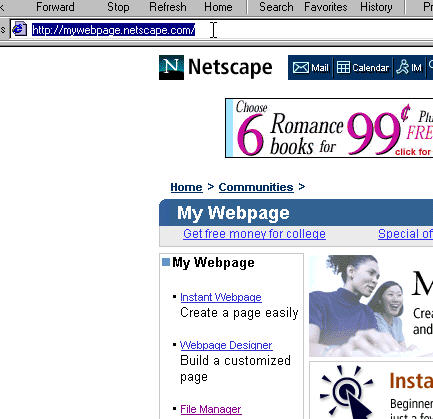Click the IE page icon in address bar

click(20, 29)
